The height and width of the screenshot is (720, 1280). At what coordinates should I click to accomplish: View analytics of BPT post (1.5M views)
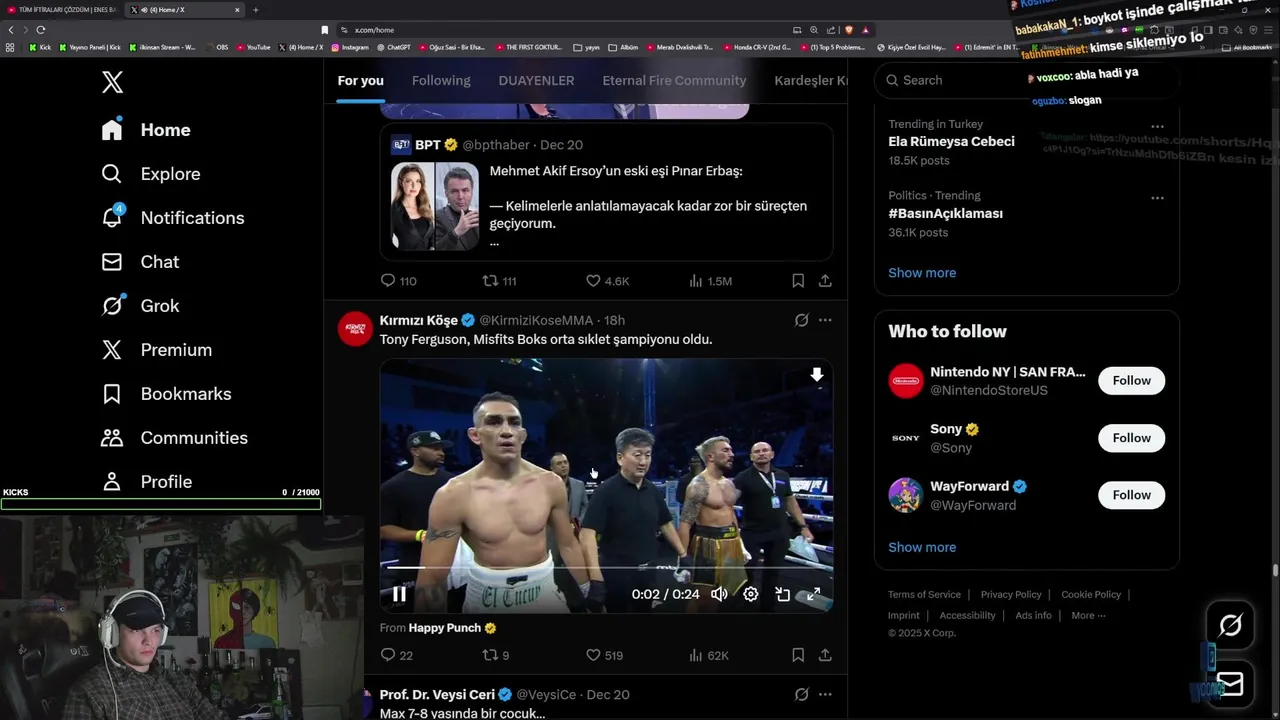(710, 281)
